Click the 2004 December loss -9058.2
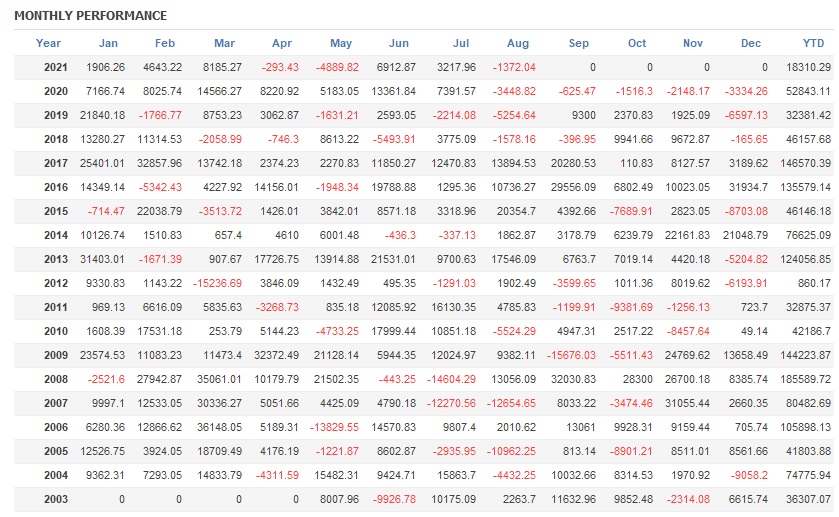The width and height of the screenshot is (839, 517). click(746, 475)
